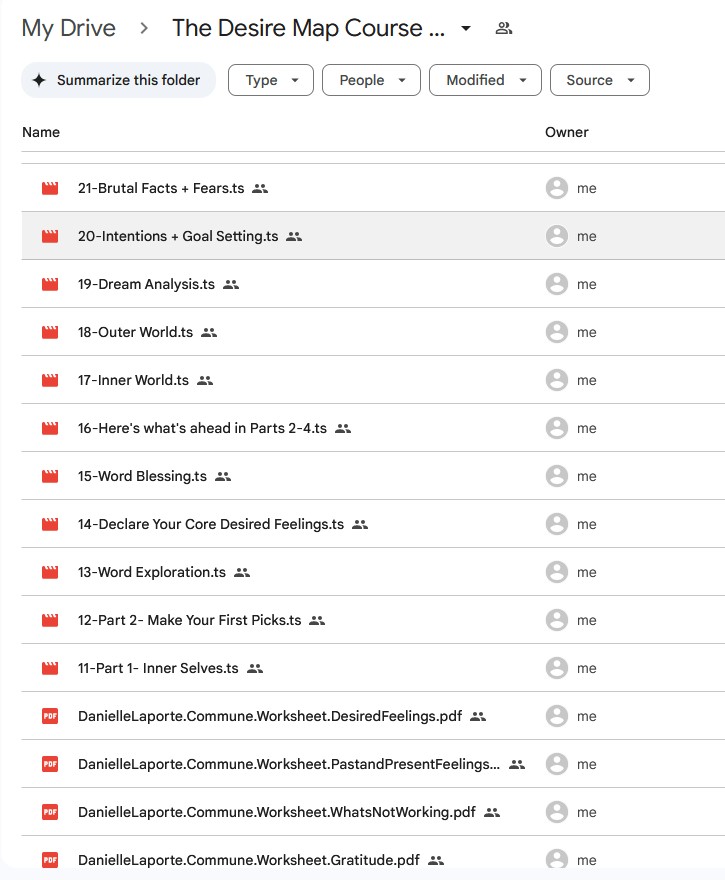The image size is (725, 880).
Task: Click the PDF icon for Worksheet.Gratitude.pdf
Action: click(50, 860)
